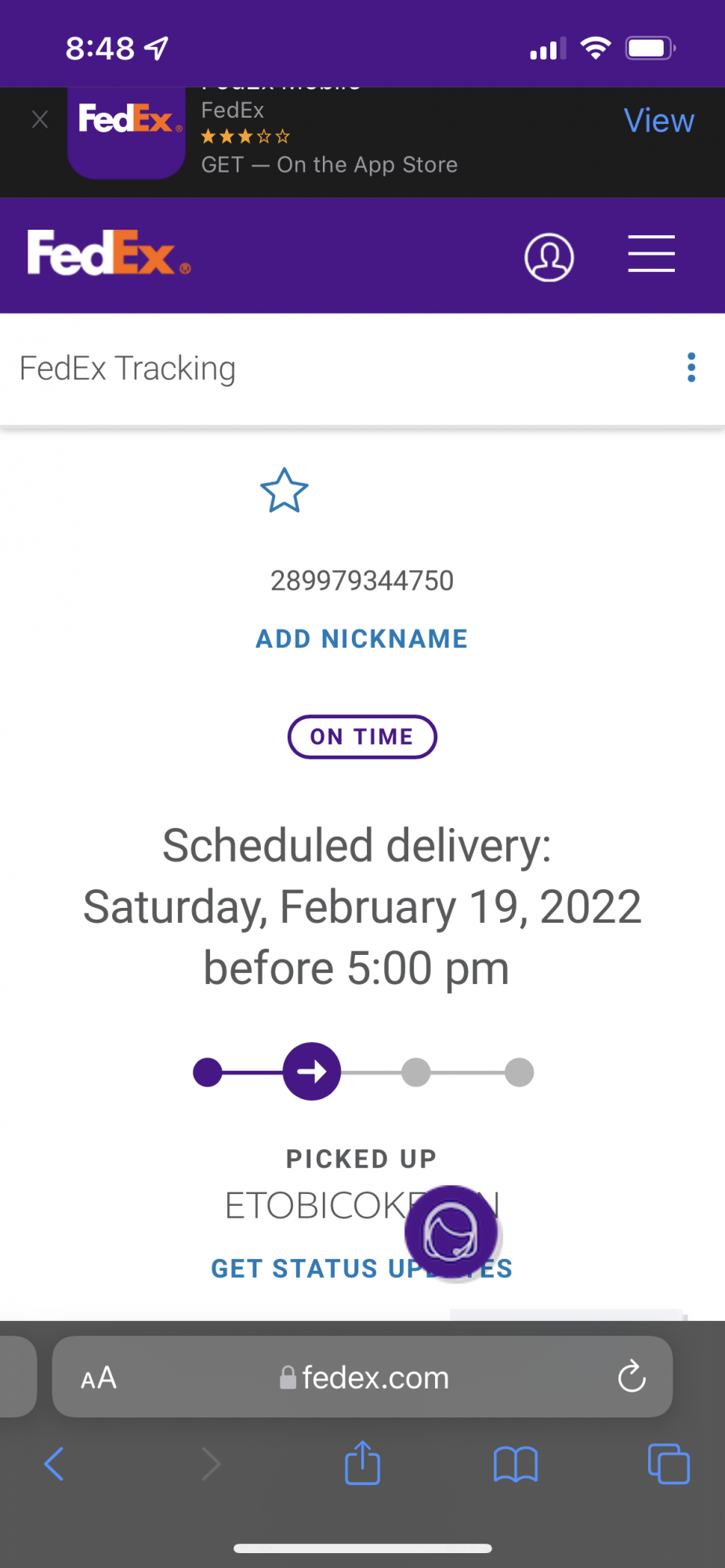Click the ADD NICKNAME link
This screenshot has width=725, height=1568.
tap(361, 638)
